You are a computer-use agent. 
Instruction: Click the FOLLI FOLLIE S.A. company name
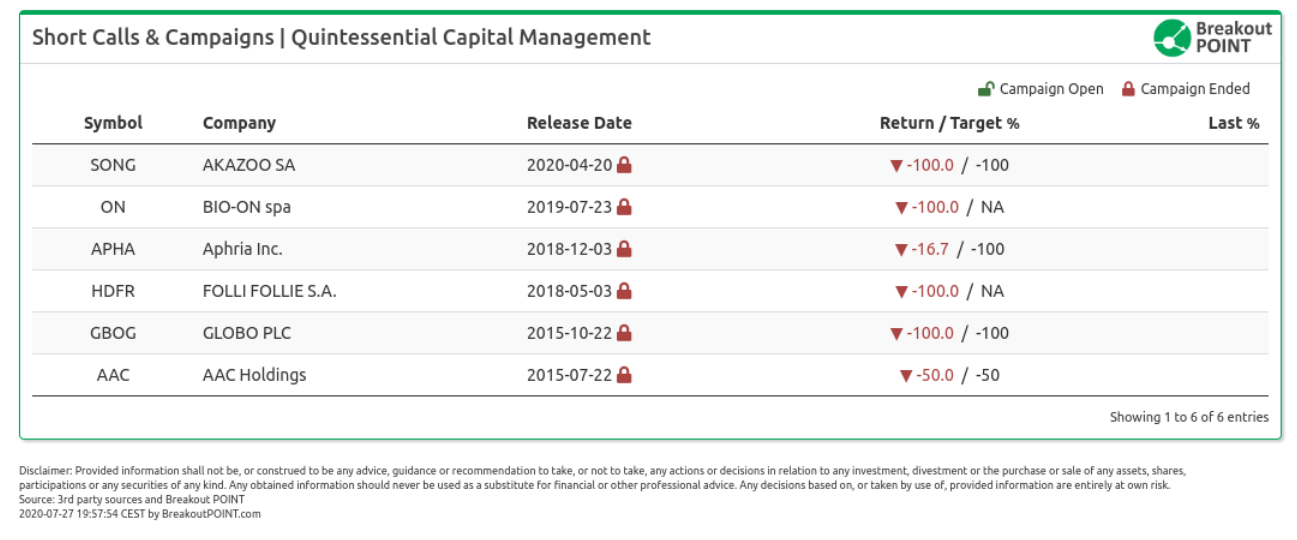[269, 291]
